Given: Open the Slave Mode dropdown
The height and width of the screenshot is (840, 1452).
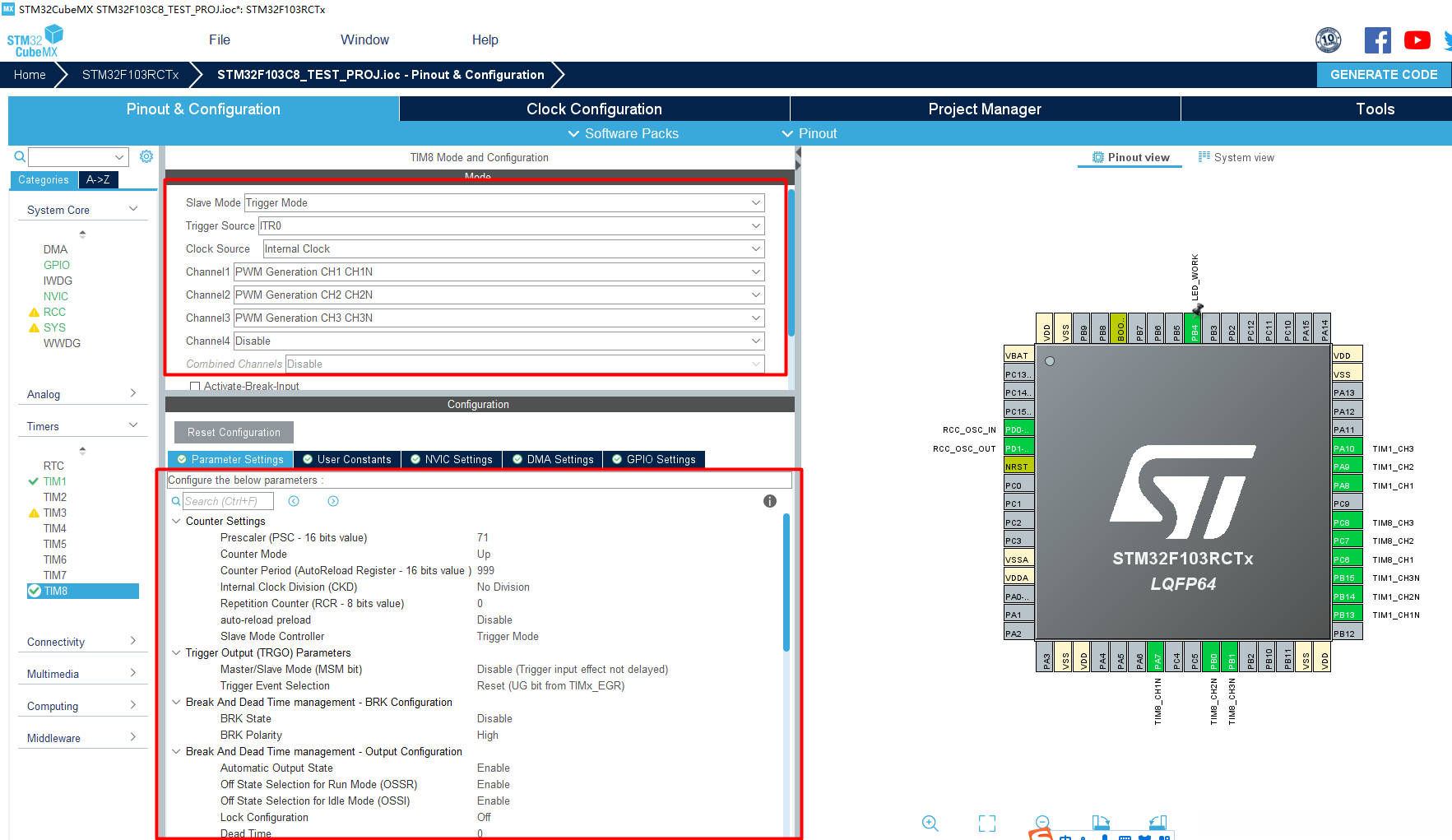Looking at the screenshot, I should [504, 202].
